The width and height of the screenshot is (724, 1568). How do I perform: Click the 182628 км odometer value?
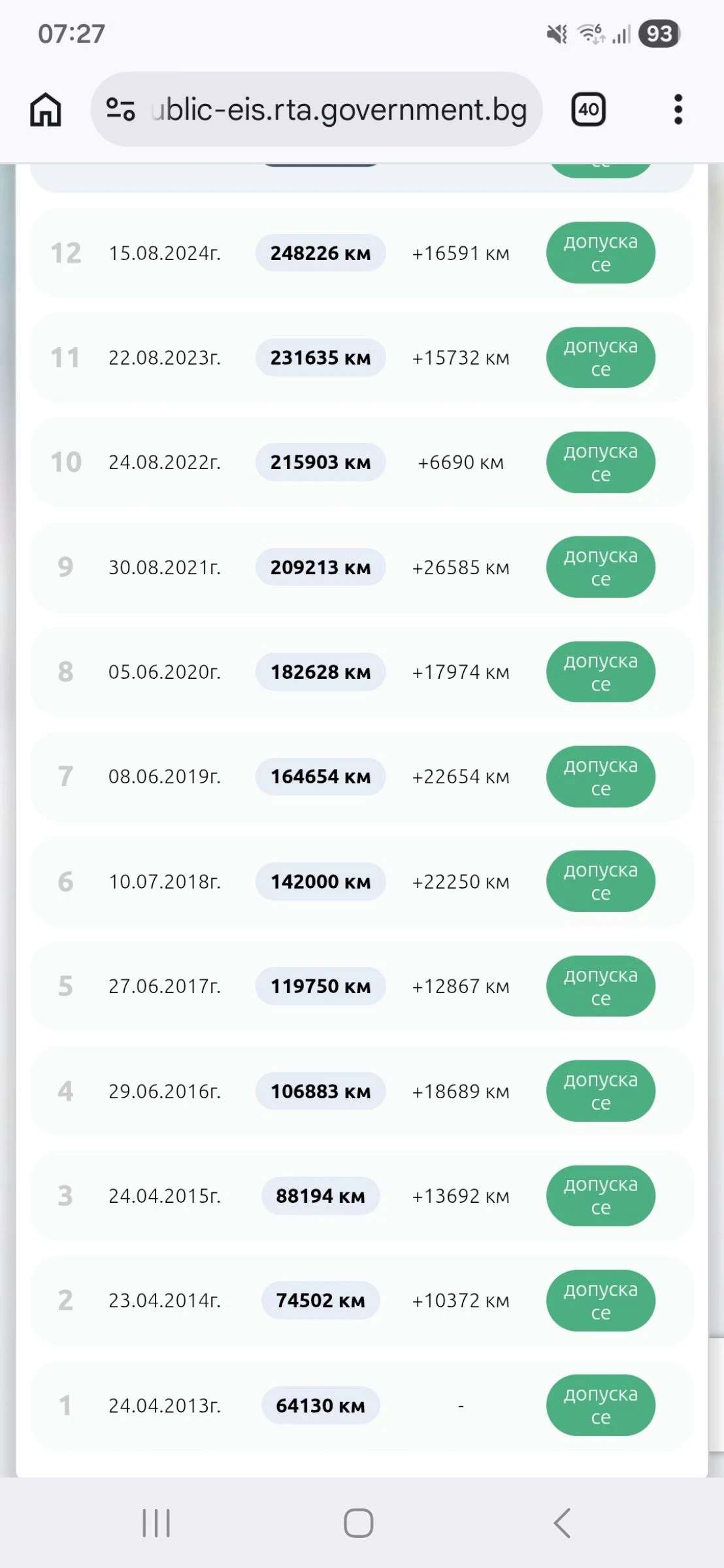pos(320,672)
